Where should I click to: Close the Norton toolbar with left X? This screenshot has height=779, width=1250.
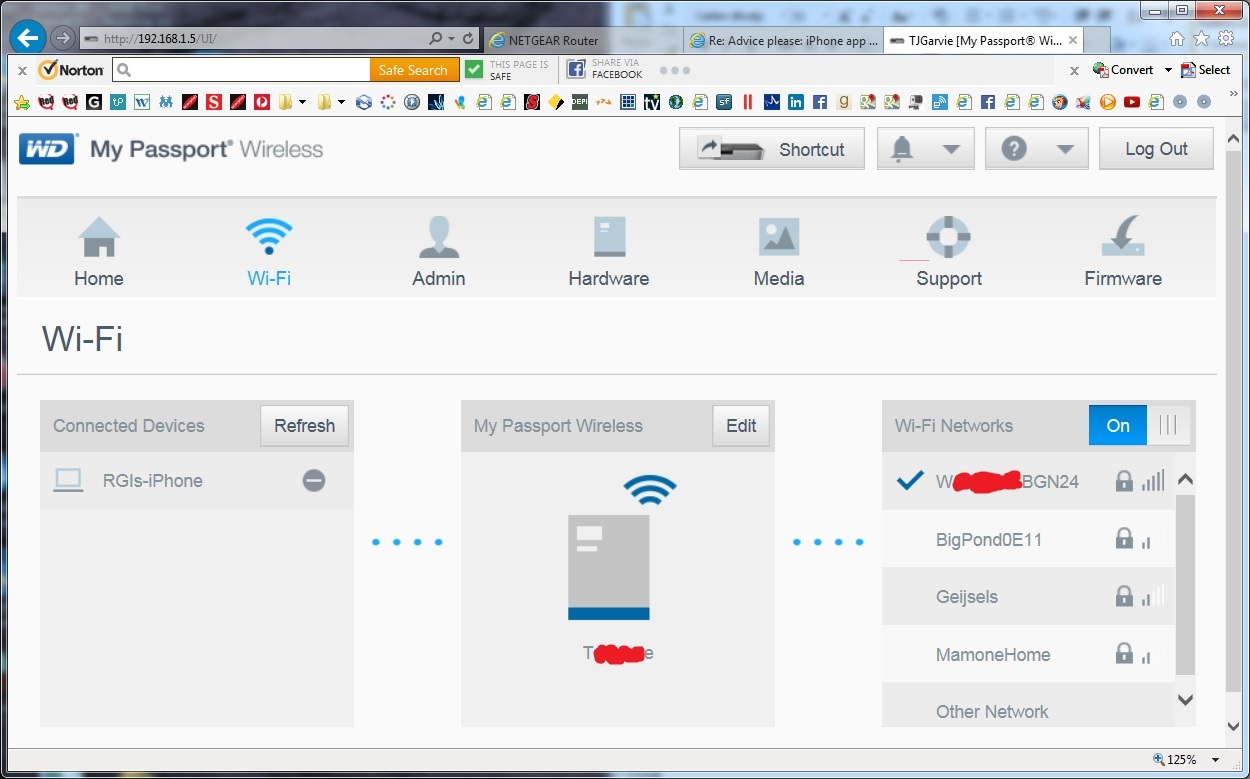click(x=22, y=71)
